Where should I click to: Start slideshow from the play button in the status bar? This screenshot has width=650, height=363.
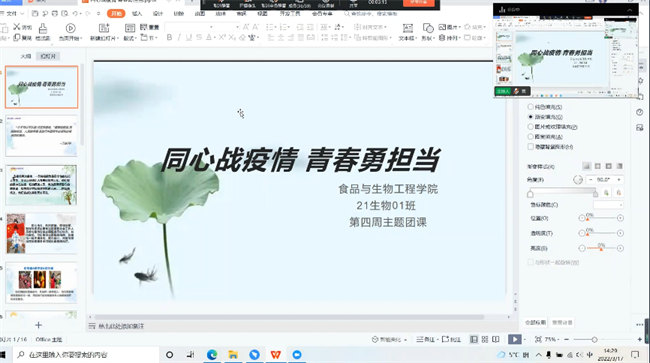pyautogui.click(x=514, y=339)
